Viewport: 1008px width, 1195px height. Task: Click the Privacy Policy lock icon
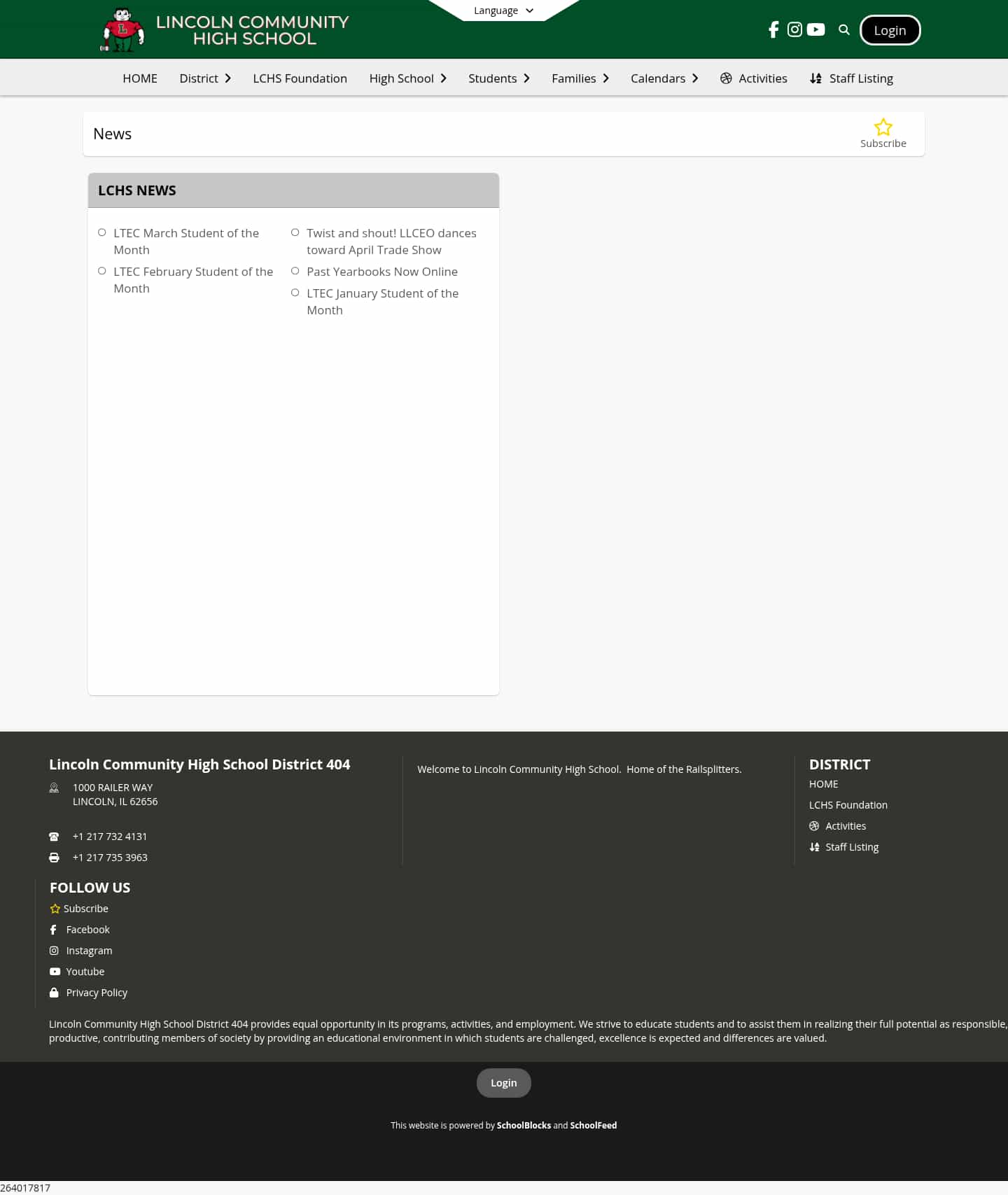[54, 993]
